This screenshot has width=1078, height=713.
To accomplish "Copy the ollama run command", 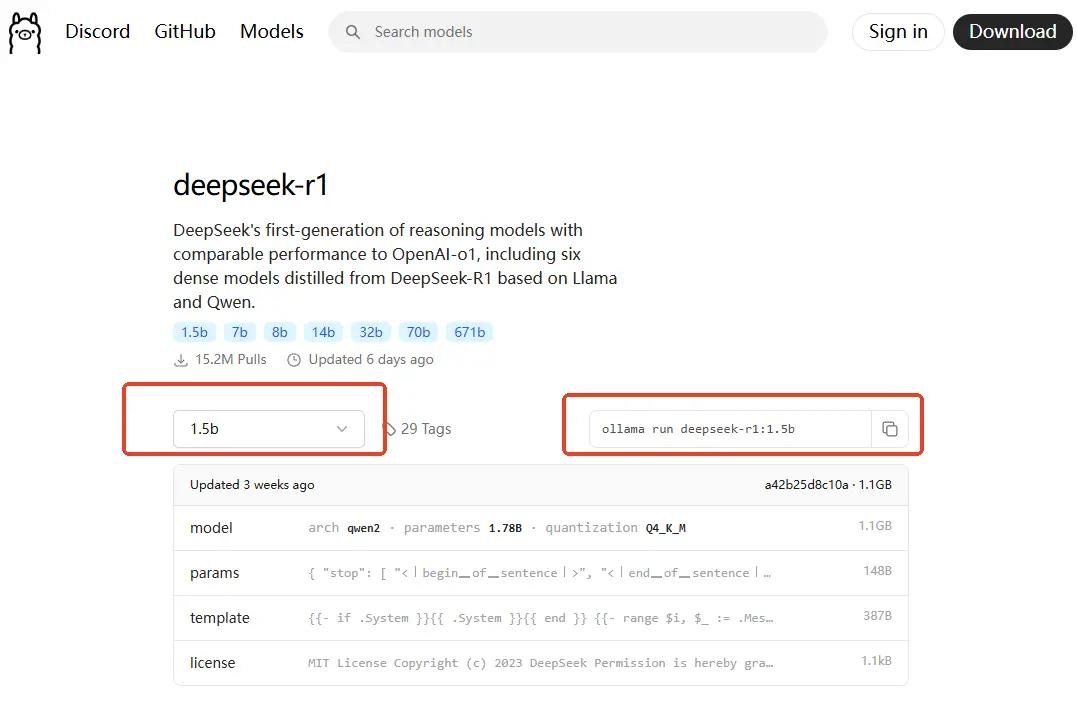I will tap(890, 429).
